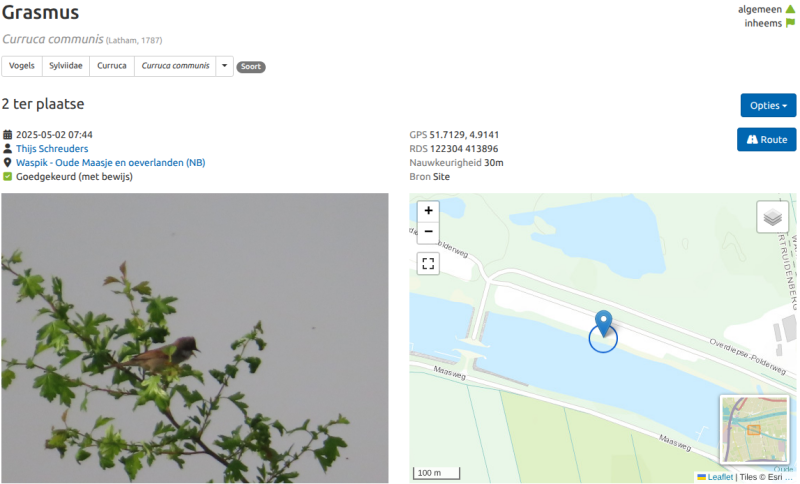Click the green algemeen triangle icon

coord(790,9)
